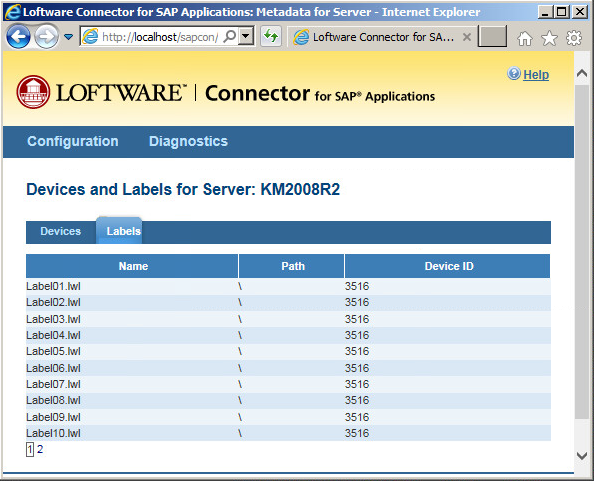Open the Diagnostics menu
594x481 pixels.
click(x=188, y=141)
